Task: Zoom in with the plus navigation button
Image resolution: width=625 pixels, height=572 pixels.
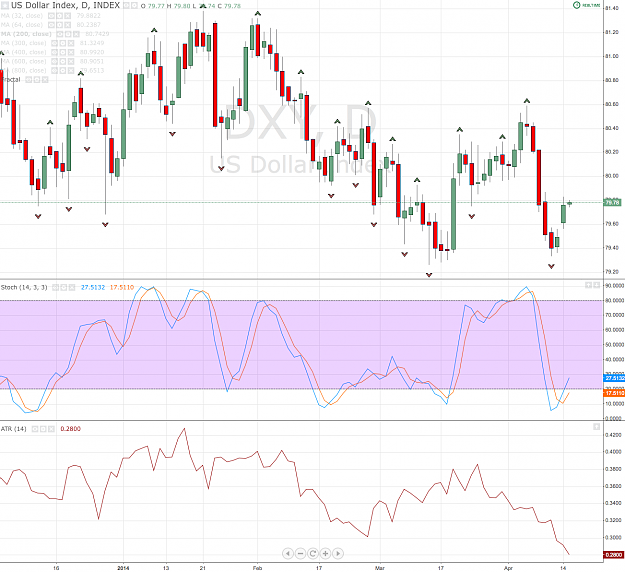Action: 325,553
